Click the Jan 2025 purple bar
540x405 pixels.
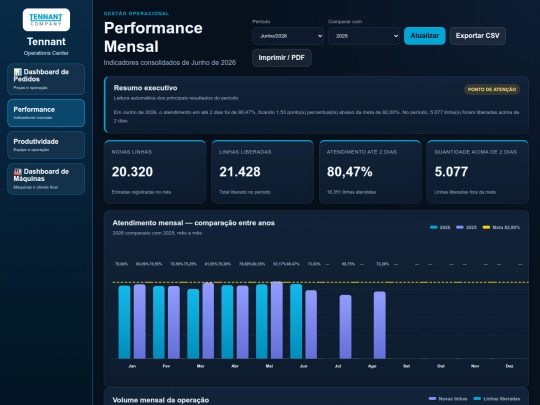tap(139, 321)
